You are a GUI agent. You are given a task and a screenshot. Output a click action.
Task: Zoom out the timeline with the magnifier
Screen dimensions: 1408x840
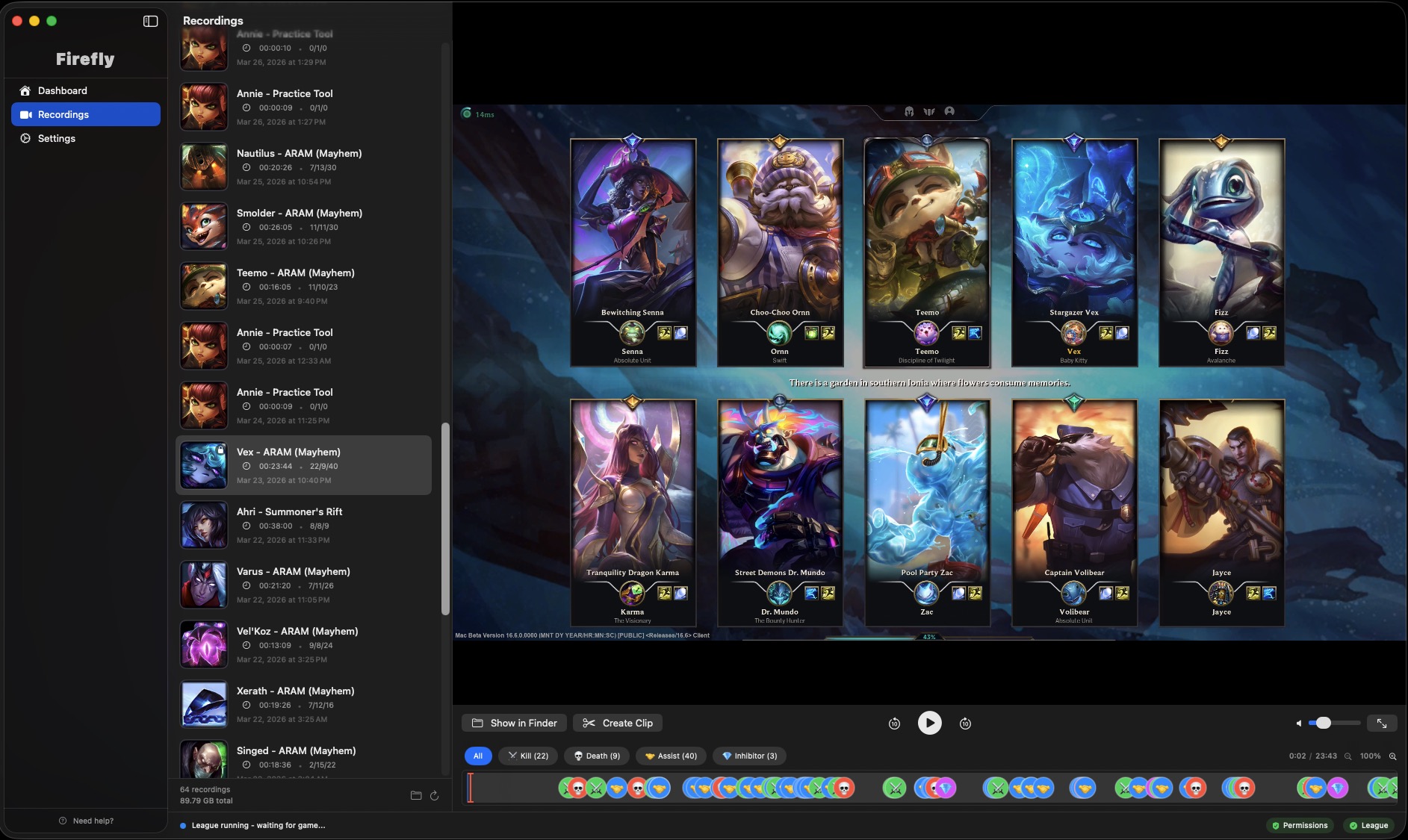point(1348,756)
